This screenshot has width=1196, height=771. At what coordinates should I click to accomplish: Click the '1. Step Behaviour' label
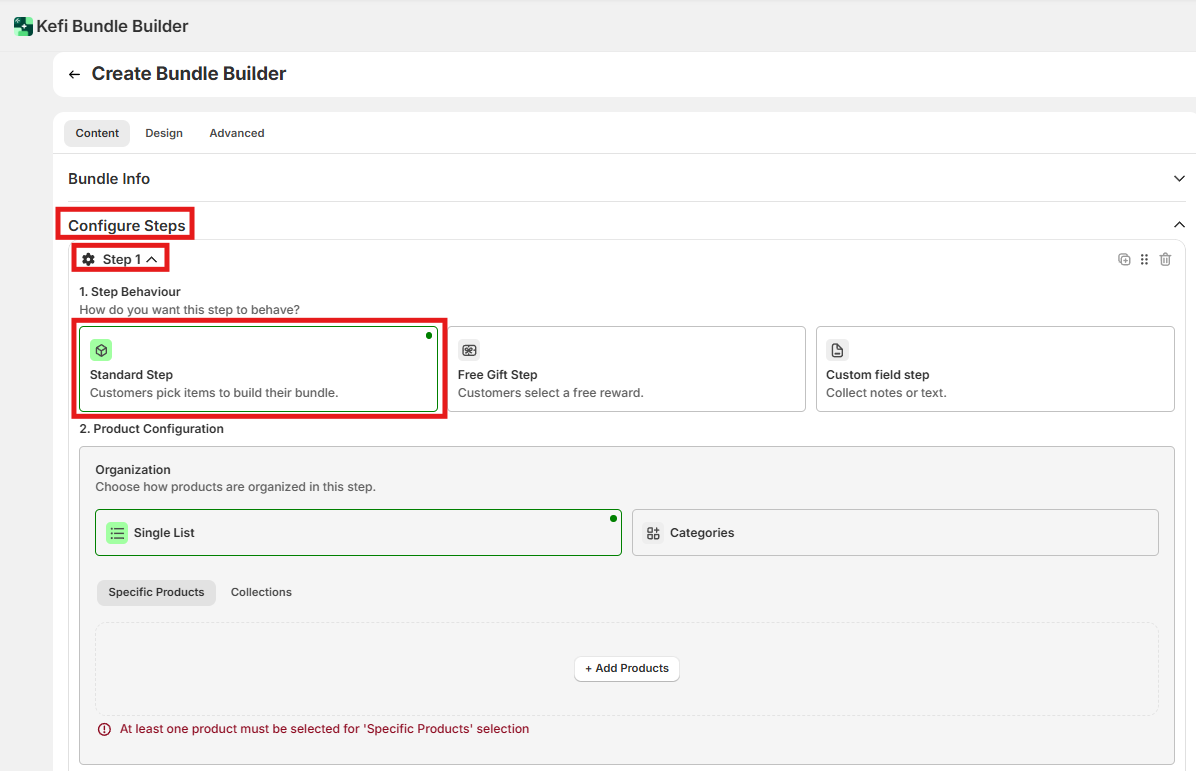point(130,291)
